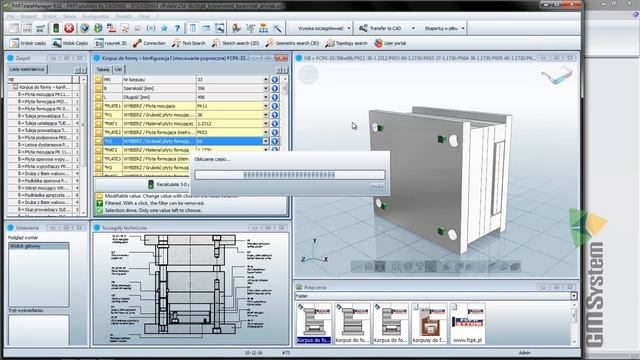Image resolution: width=640 pixels, height=360 pixels.
Task: Open dropdown of highlighted H2 row
Action: click(266, 141)
